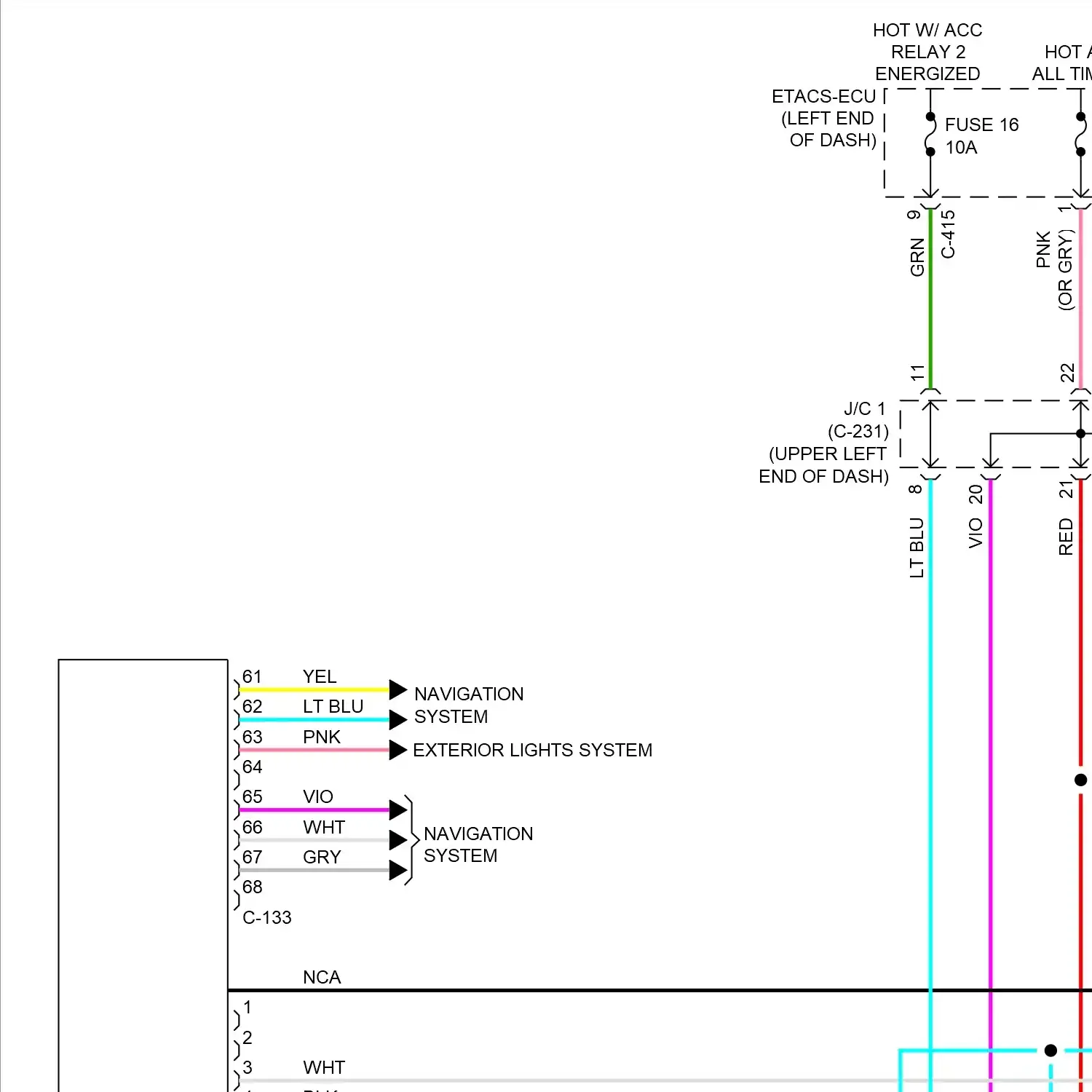Click the GRN wire color label

coord(917,257)
